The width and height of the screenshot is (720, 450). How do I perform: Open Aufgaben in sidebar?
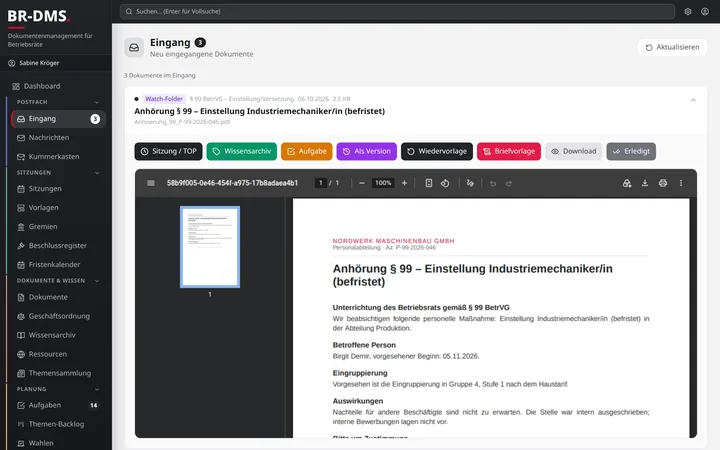[x=58, y=405]
